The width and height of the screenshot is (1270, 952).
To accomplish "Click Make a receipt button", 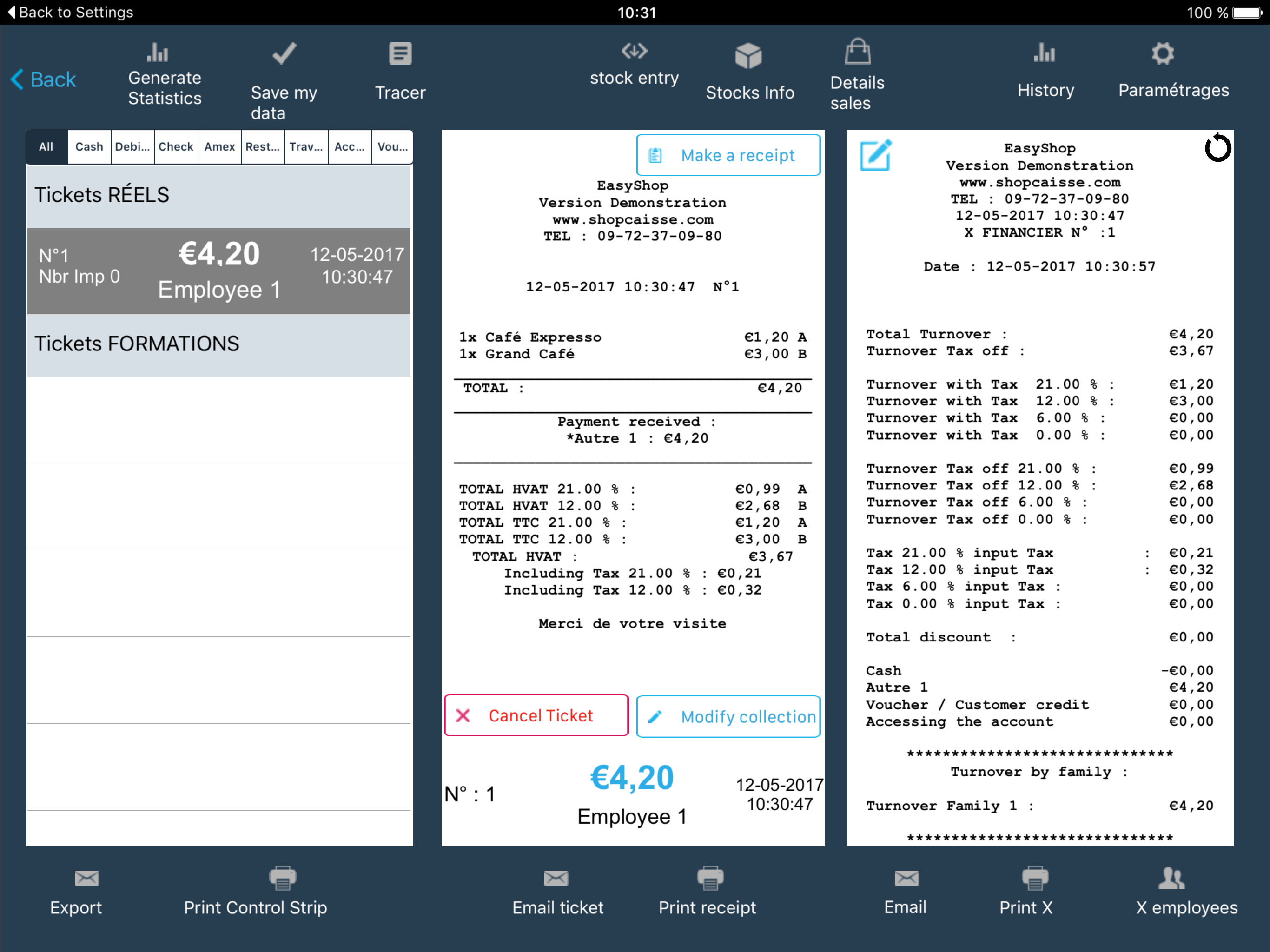I will [x=728, y=155].
